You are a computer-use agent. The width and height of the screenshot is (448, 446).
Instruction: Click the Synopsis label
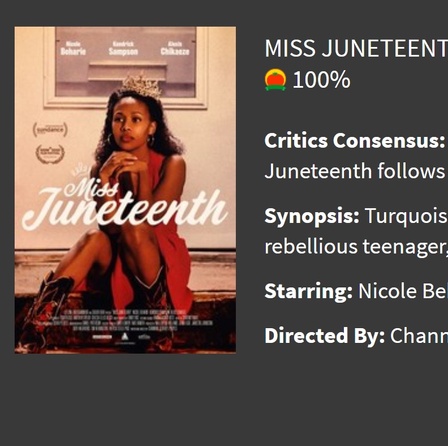(x=312, y=216)
